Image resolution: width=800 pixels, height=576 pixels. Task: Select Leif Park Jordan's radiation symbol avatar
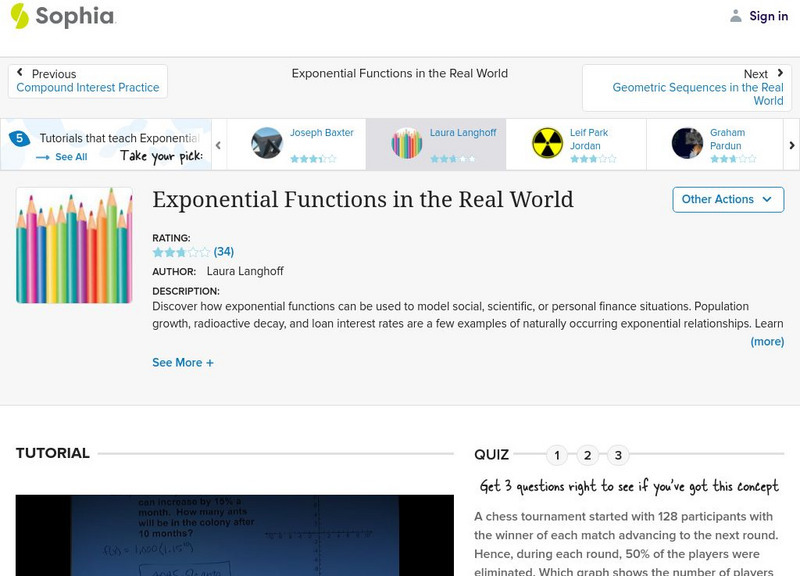tap(545, 143)
